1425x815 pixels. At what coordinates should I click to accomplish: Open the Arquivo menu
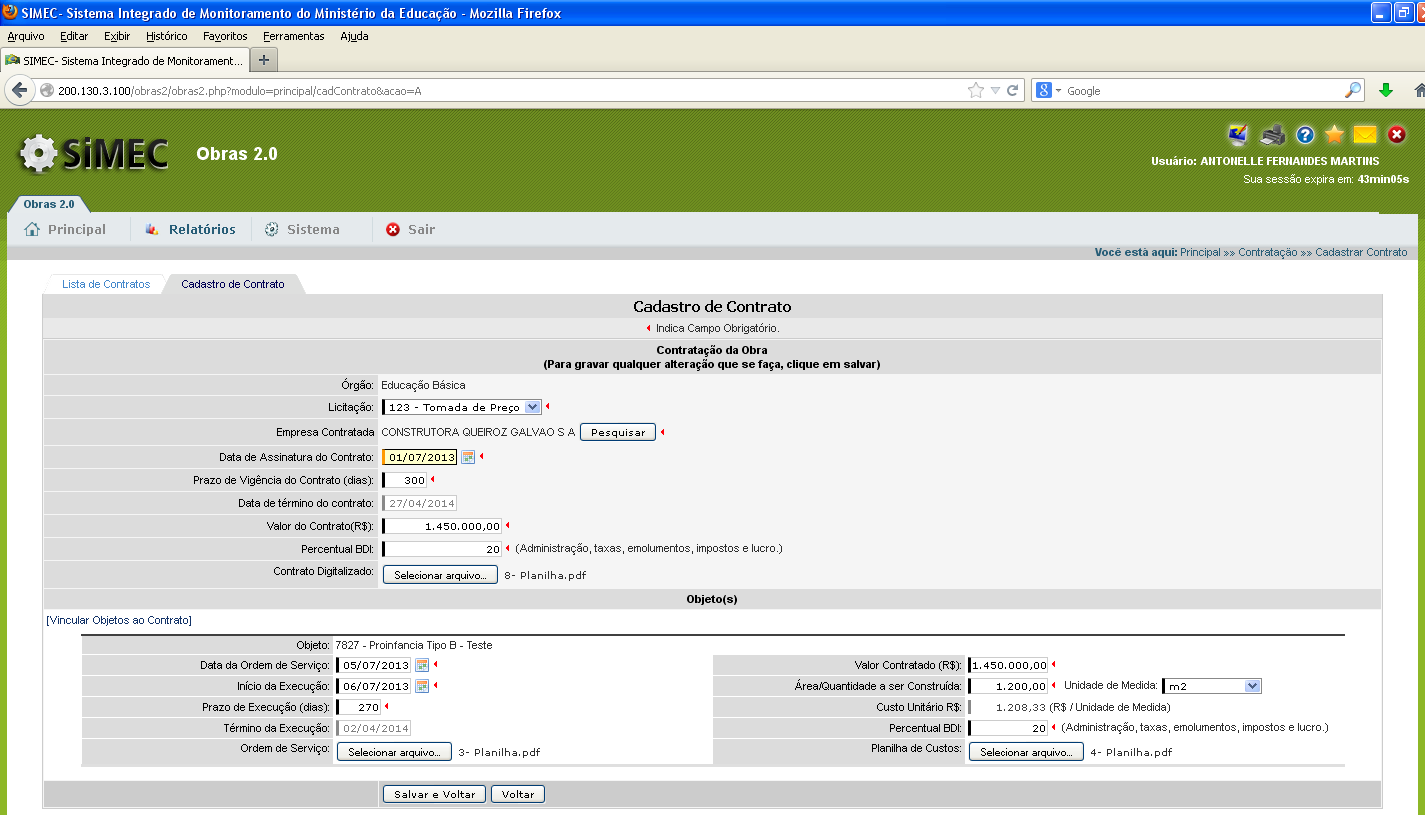pyautogui.click(x=26, y=36)
